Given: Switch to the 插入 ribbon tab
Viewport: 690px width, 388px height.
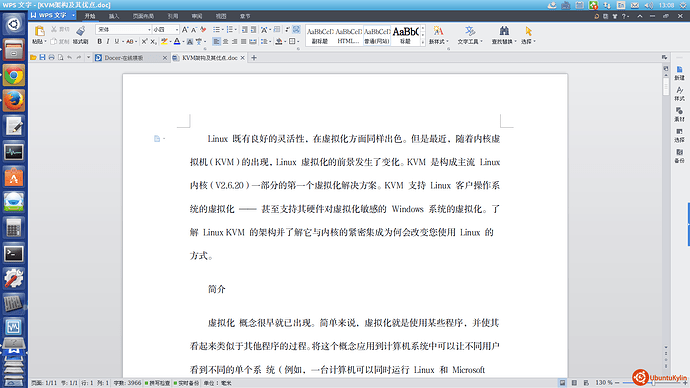Looking at the screenshot, I should [x=114, y=16].
